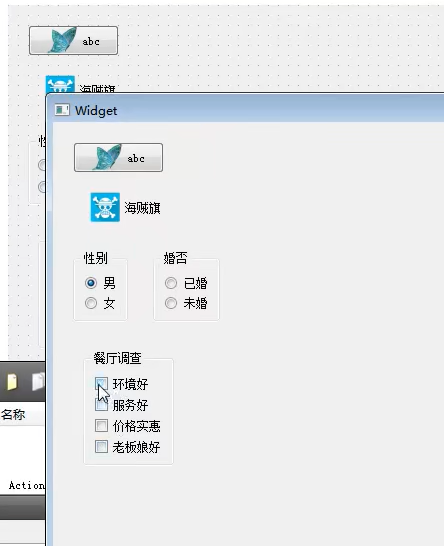Click the 婚否 group box title
This screenshot has width=444, height=546.
point(175,258)
